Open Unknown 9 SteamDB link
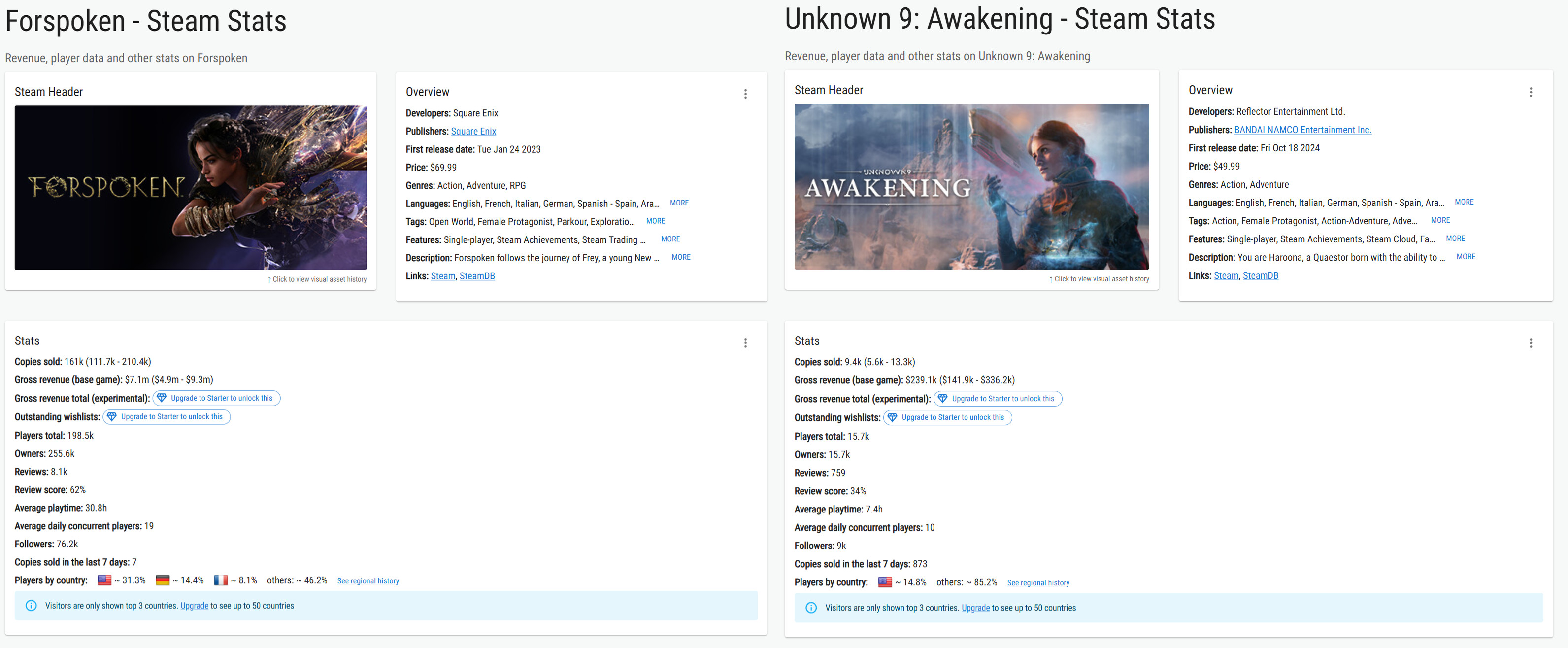Image resolution: width=1568 pixels, height=648 pixels. 1261,276
